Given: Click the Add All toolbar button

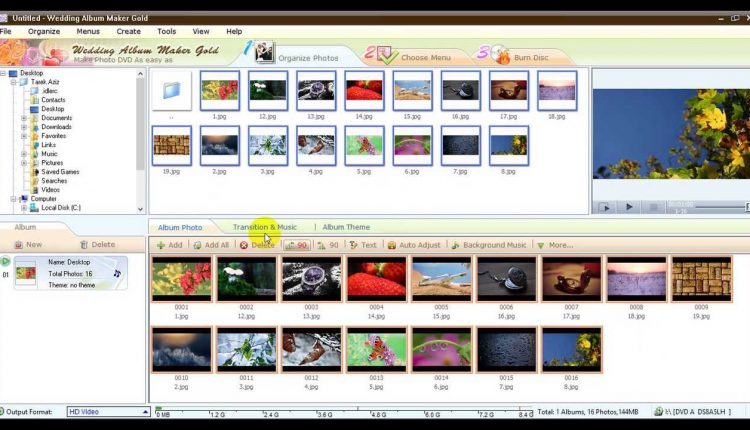Looking at the screenshot, I should [x=211, y=245].
